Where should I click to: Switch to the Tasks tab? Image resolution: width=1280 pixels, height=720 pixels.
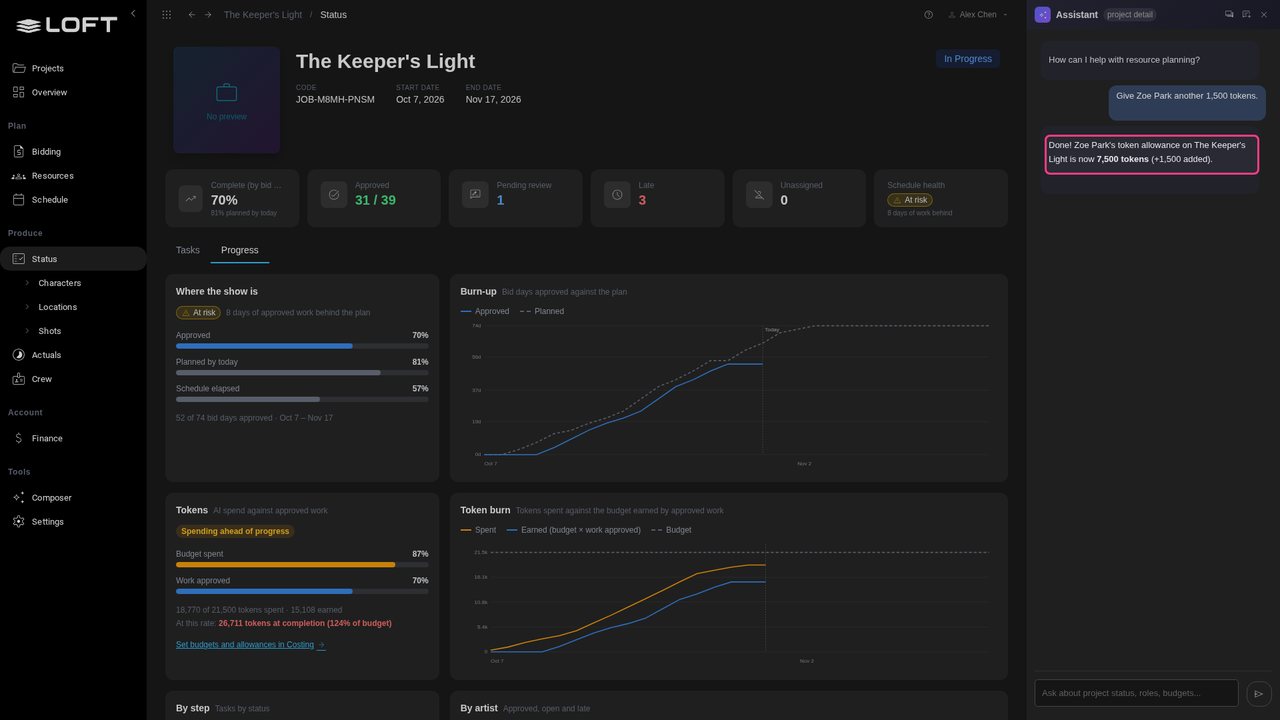click(188, 250)
